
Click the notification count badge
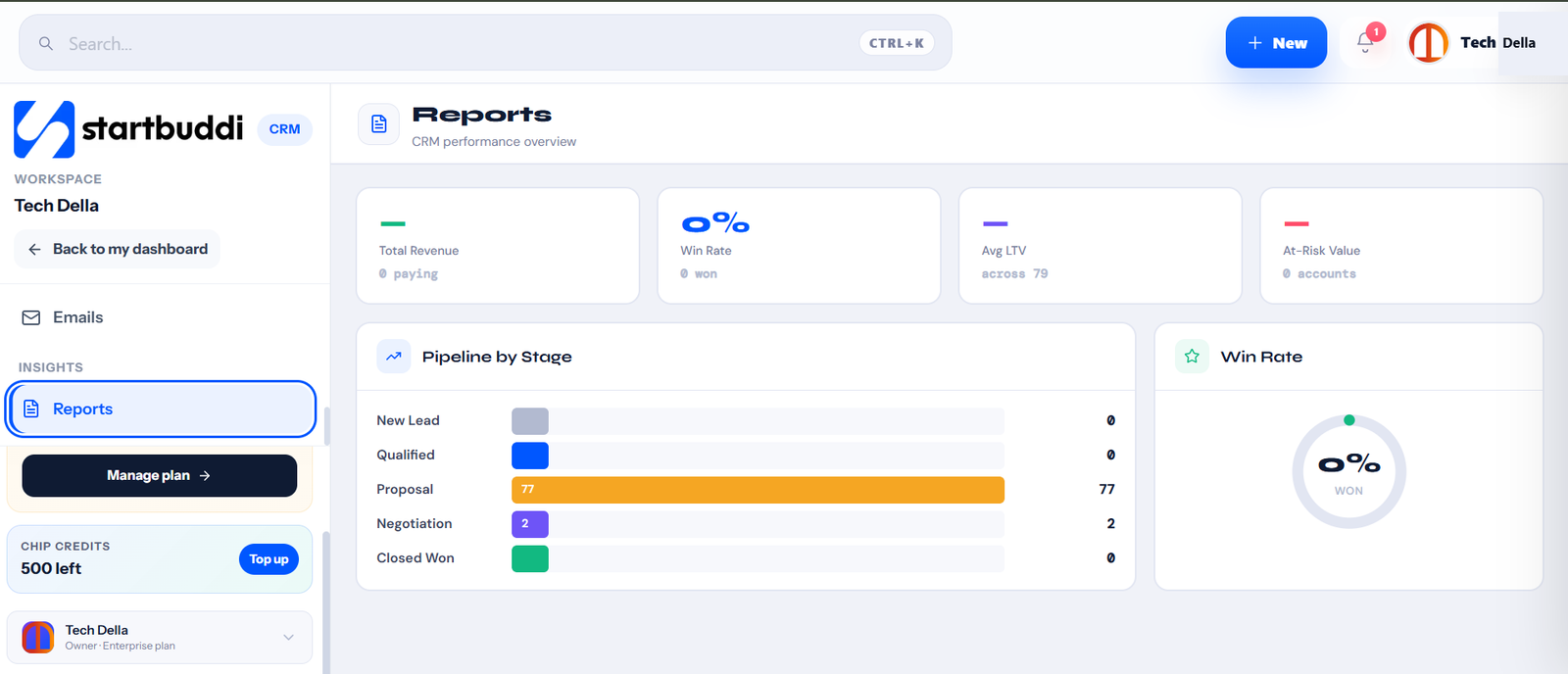tap(1376, 32)
